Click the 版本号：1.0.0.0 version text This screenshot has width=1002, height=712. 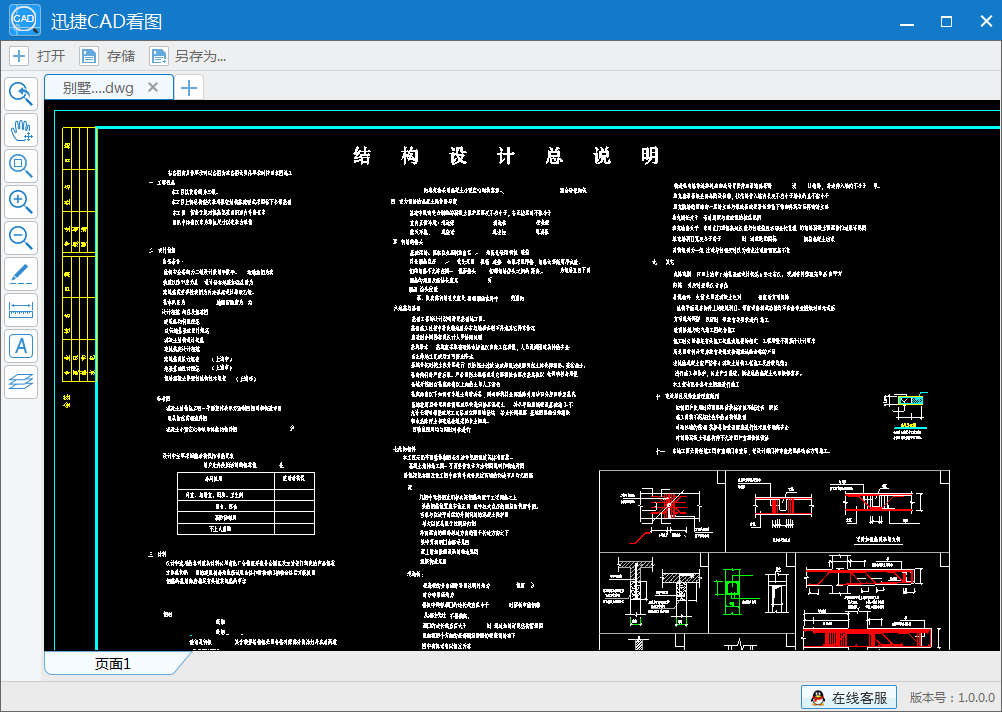tap(952, 698)
